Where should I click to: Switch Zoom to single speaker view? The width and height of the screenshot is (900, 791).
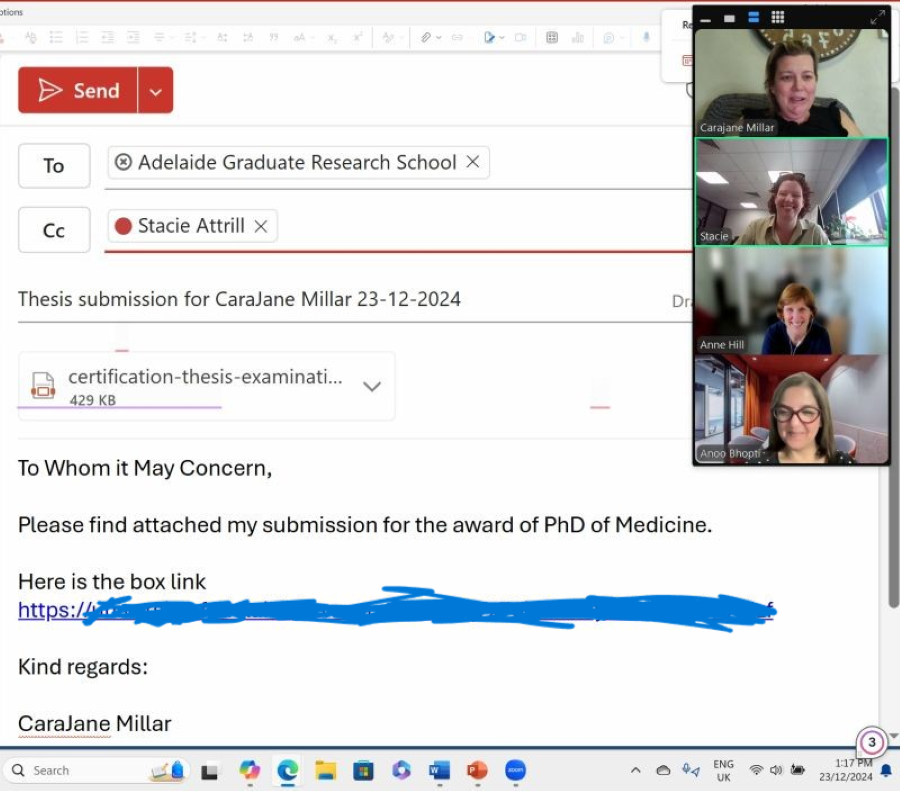pos(729,18)
